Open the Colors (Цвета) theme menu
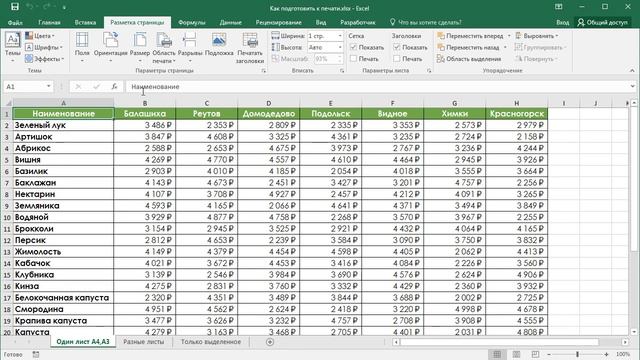The image size is (640, 360). coord(40,36)
